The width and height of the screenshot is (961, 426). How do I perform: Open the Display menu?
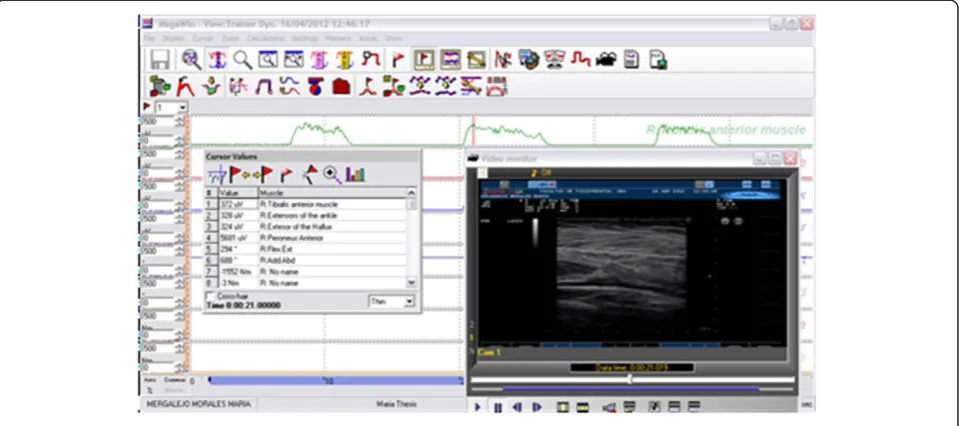[x=173, y=38]
